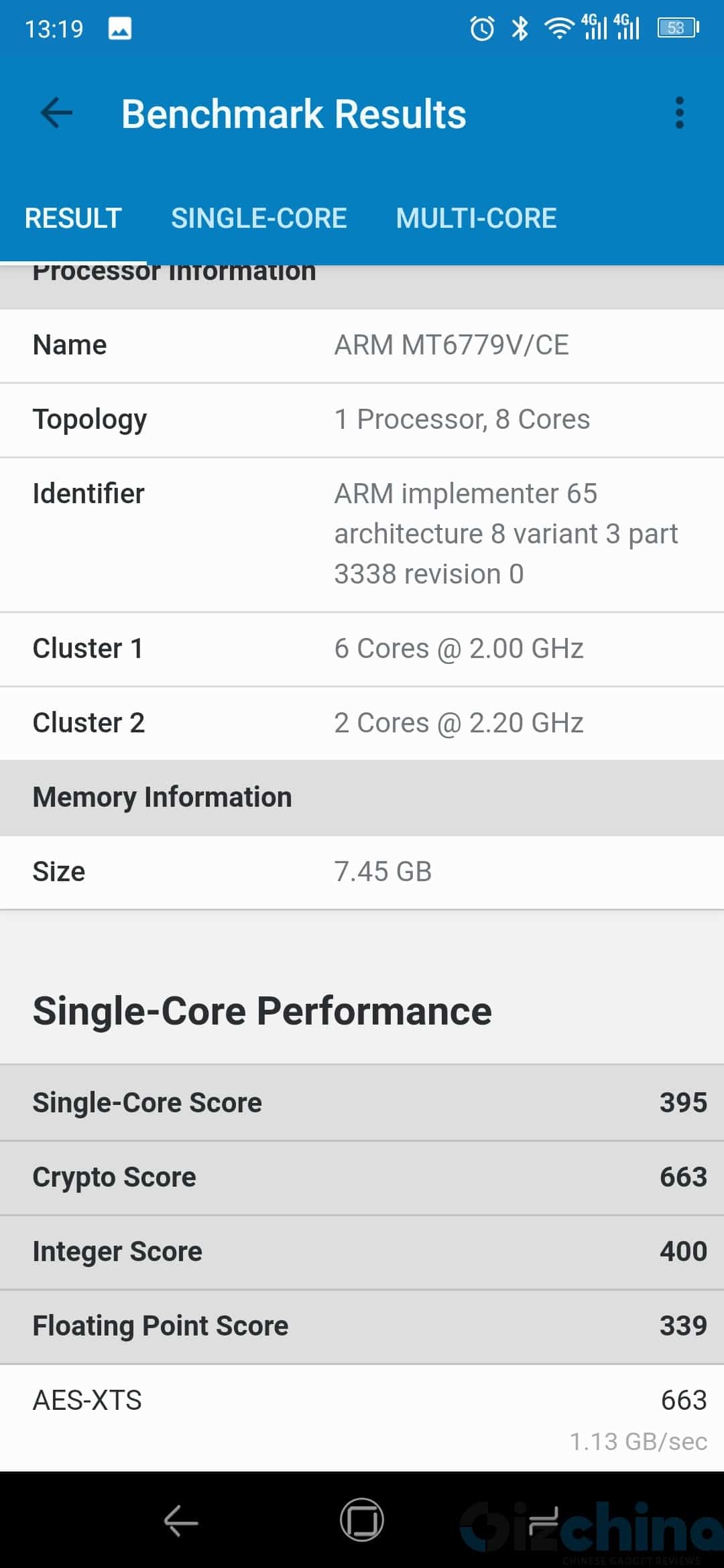Tap the Android back navigation button
724x1568 pixels.
pos(181,1520)
